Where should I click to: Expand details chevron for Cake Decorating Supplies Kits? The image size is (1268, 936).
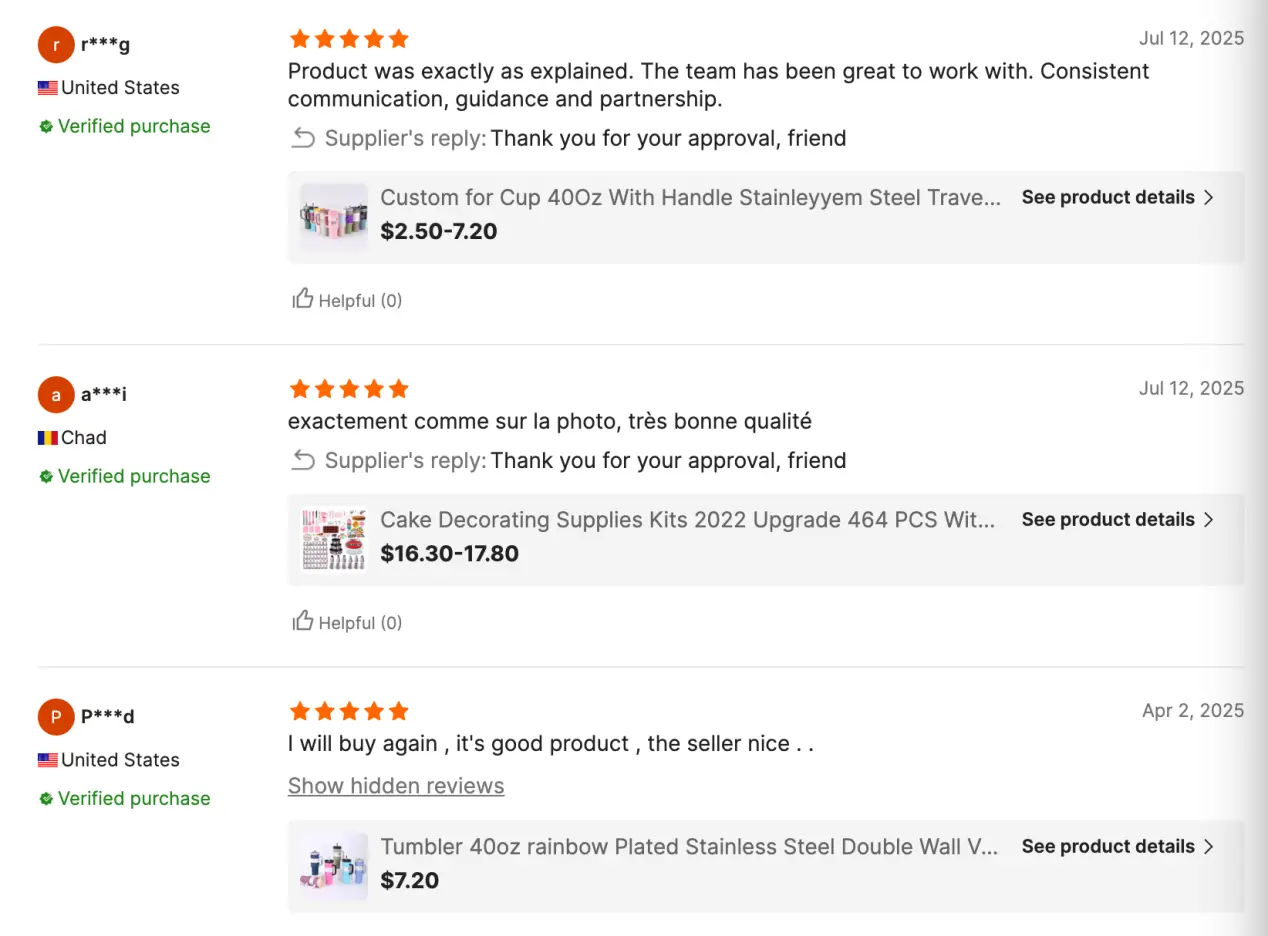click(x=1208, y=520)
